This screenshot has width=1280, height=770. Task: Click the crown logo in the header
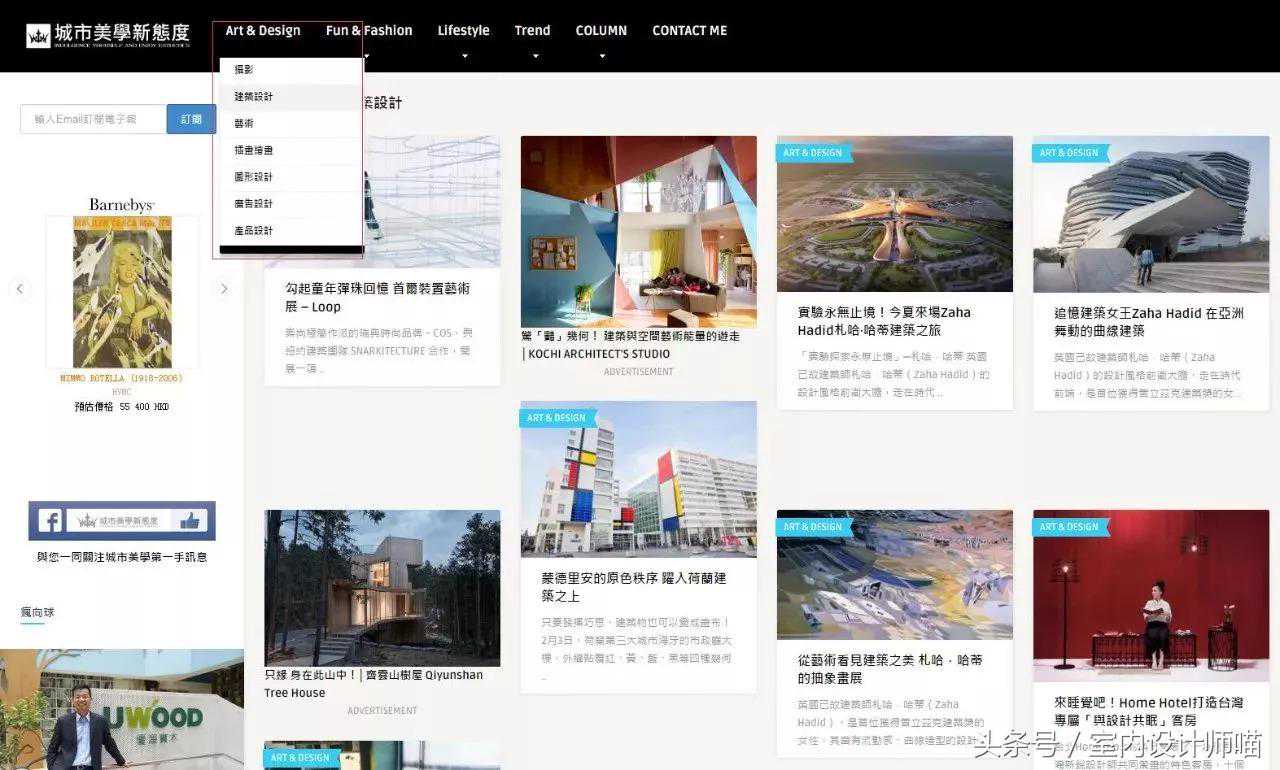pyautogui.click(x=38, y=36)
